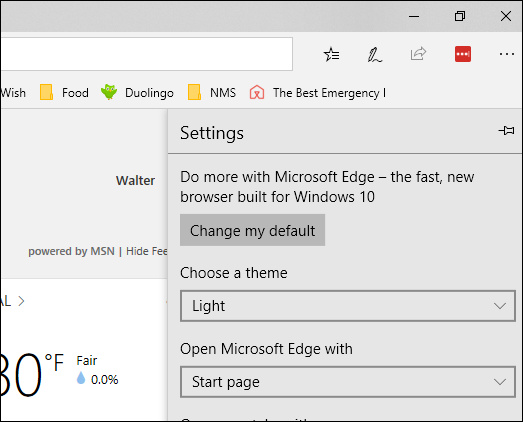Pin the Settings pane open
Screen dimensions: 523x422
click(506, 130)
